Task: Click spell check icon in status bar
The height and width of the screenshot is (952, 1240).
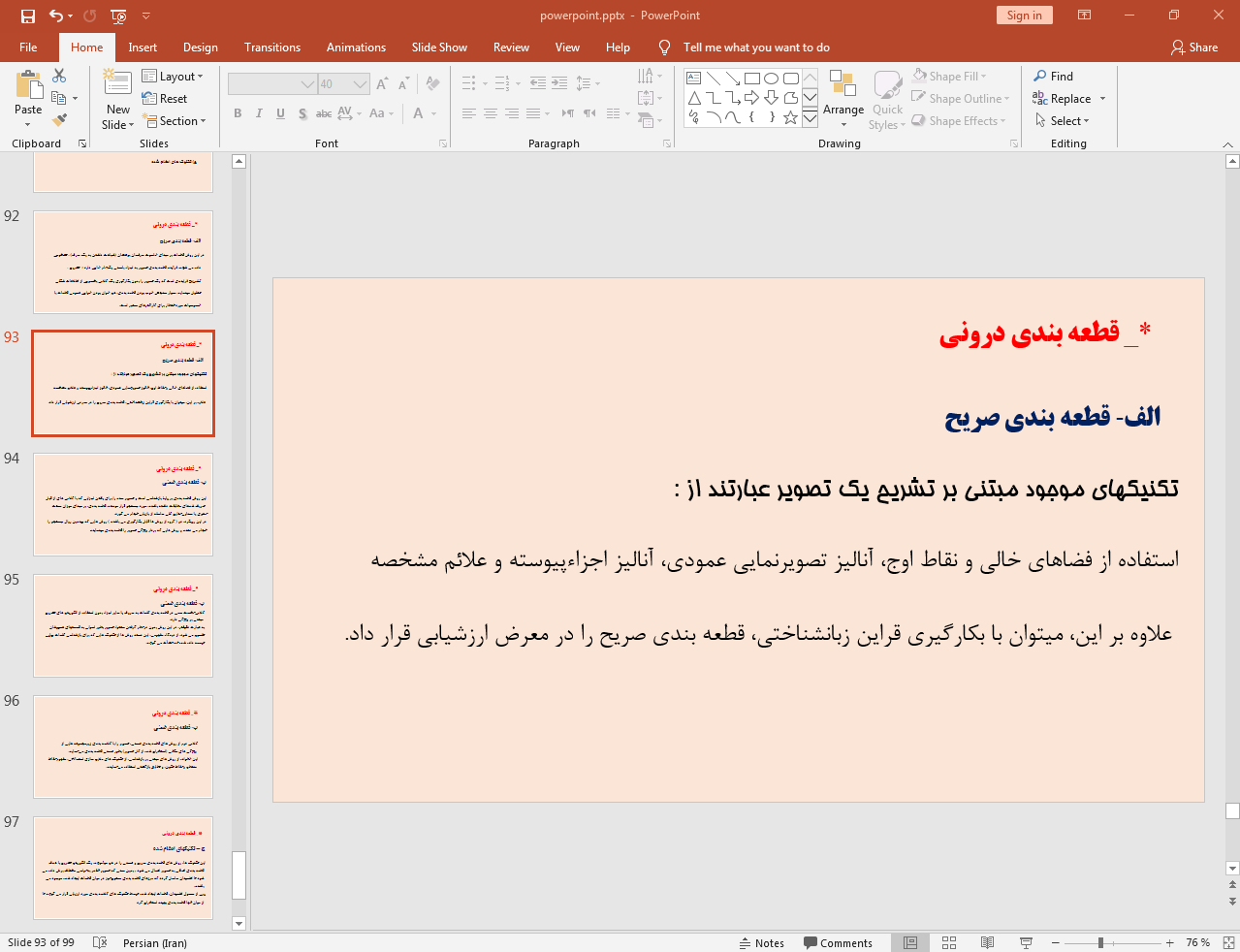Action: click(99, 942)
